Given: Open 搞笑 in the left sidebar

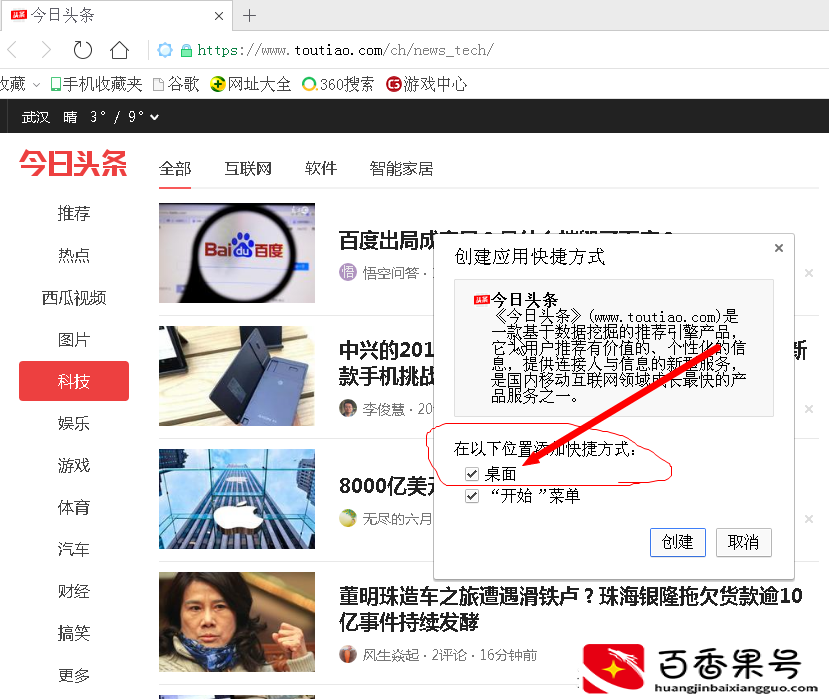Looking at the screenshot, I should (74, 633).
